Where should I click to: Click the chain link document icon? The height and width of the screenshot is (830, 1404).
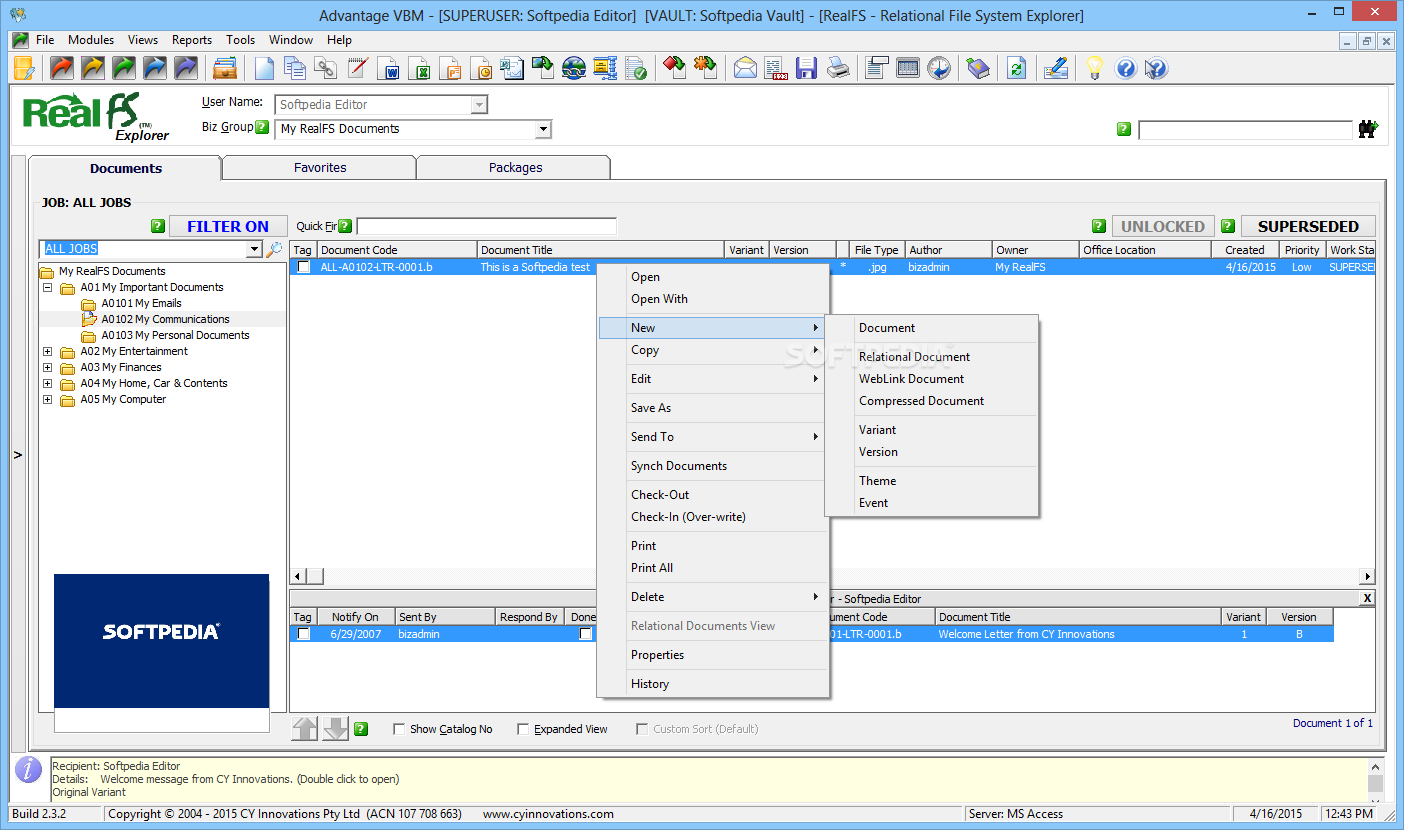point(326,68)
